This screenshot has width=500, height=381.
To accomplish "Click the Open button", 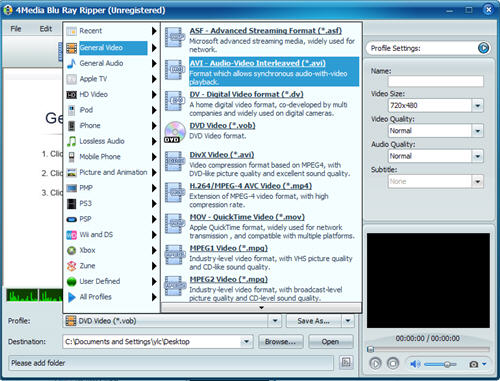I will click(x=330, y=342).
